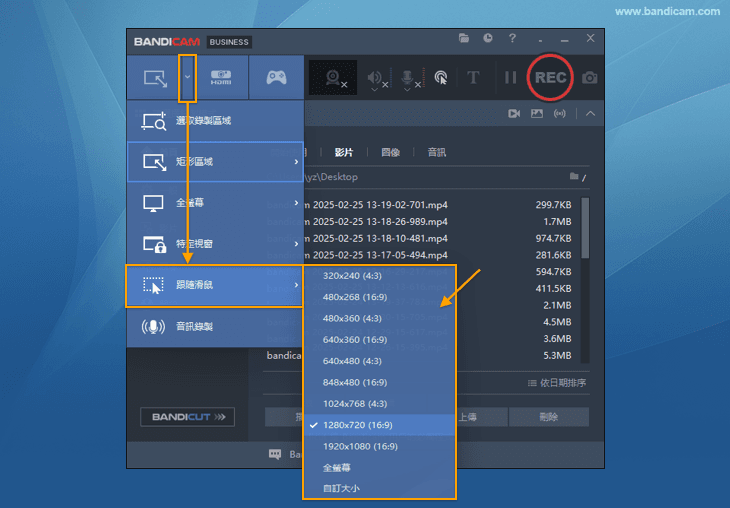Switch to the 圖像 tab
The image size is (730, 508).
tap(390, 152)
